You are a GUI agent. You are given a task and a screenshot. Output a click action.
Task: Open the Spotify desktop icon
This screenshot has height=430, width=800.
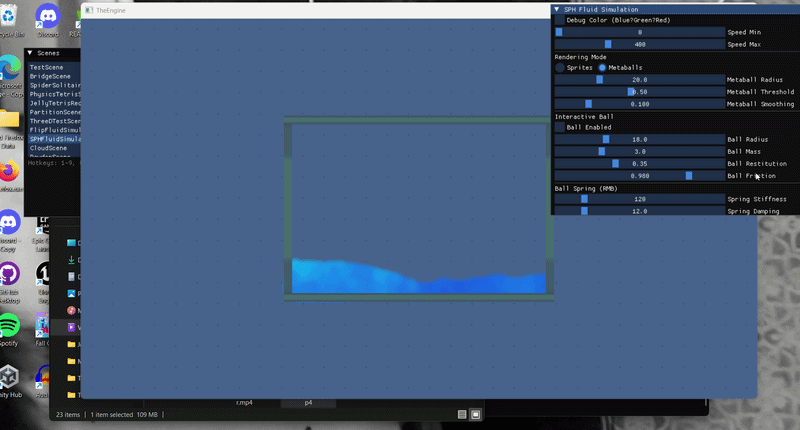point(9,325)
